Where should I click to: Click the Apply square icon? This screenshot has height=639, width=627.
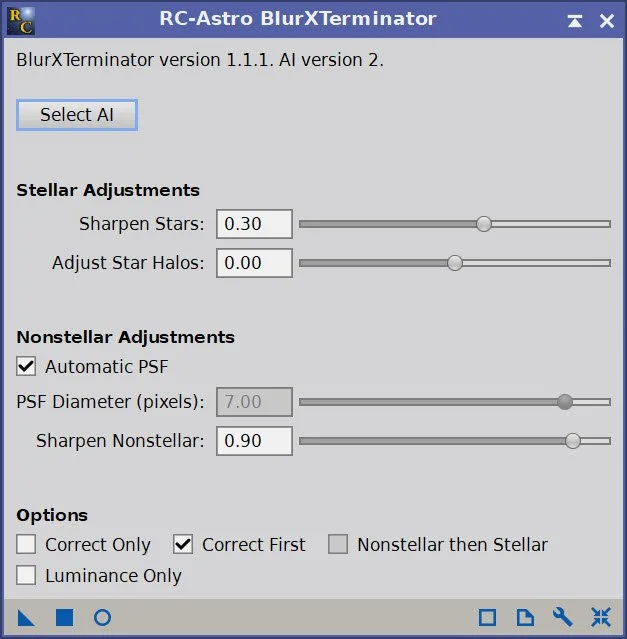(x=64, y=617)
